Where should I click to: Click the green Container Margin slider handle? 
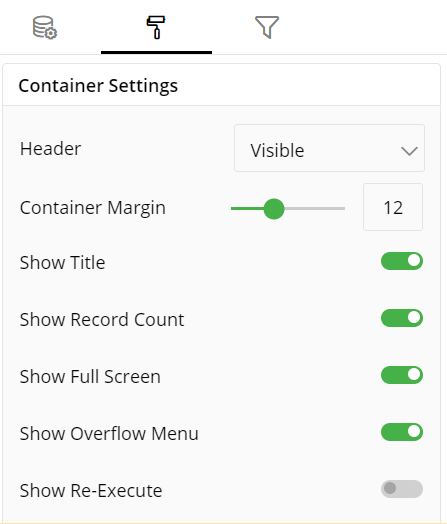(274, 209)
